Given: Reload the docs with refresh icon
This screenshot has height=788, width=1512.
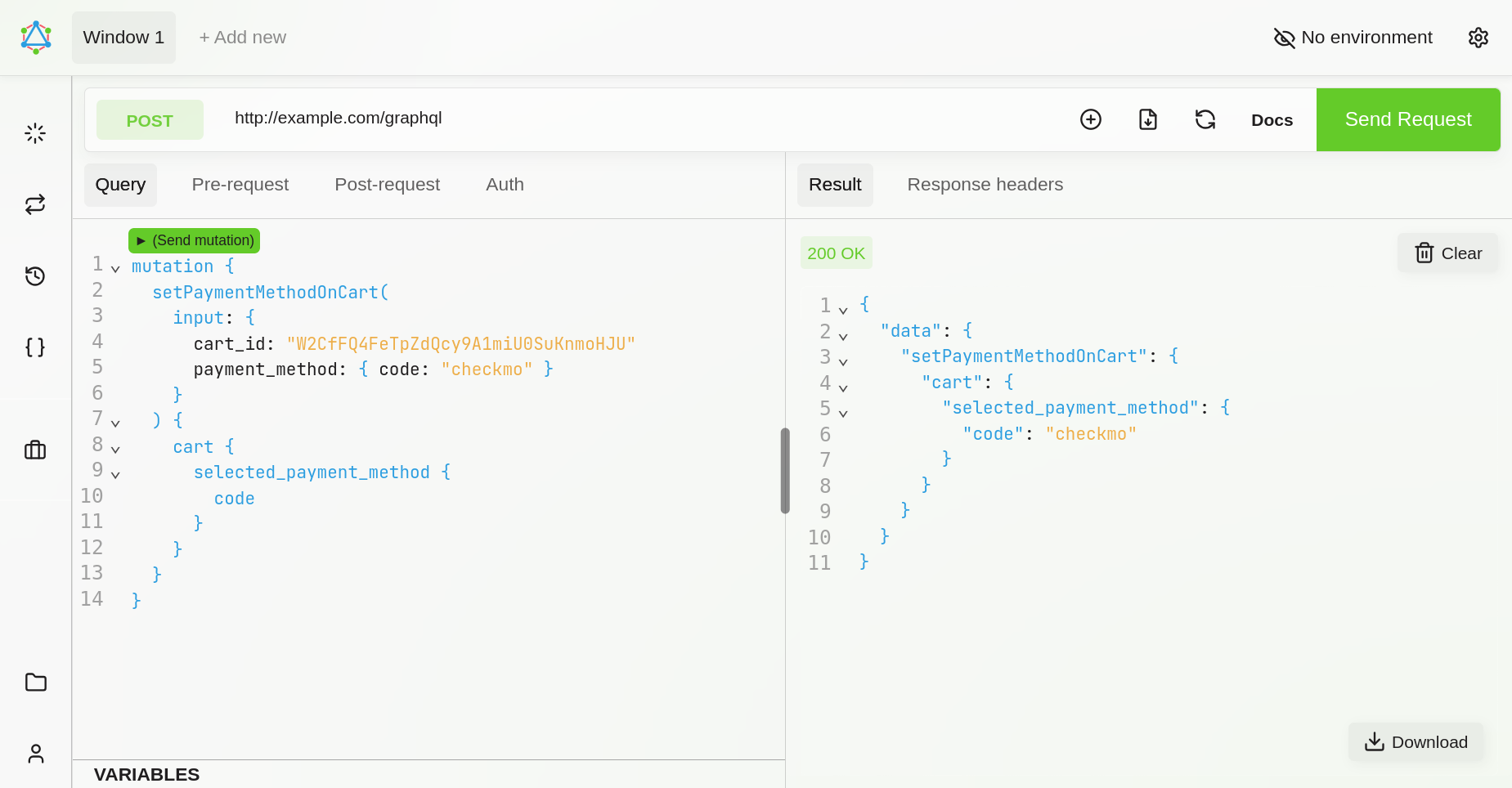Looking at the screenshot, I should tap(1205, 119).
